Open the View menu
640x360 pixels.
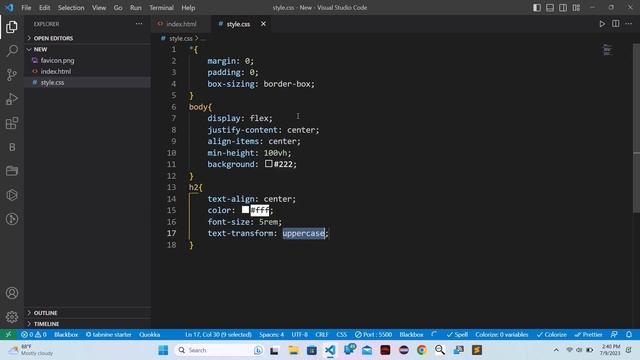[99, 7]
